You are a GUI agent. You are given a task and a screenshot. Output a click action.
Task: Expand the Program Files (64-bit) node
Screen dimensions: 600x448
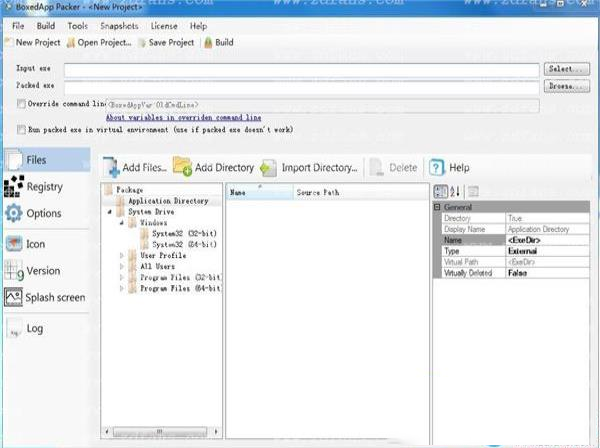[x=122, y=288]
